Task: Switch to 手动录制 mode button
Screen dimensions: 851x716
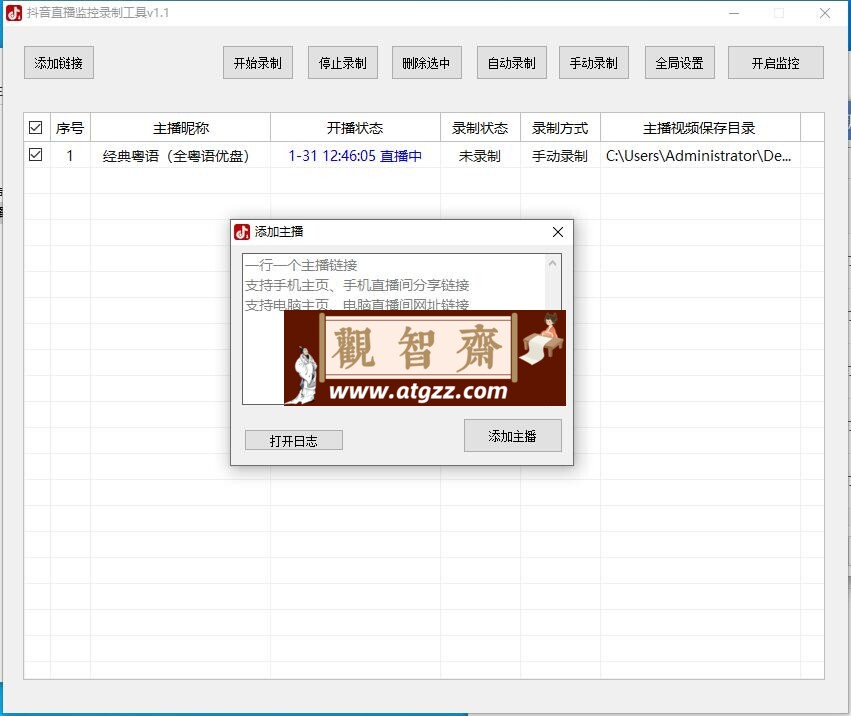Action: [x=594, y=63]
